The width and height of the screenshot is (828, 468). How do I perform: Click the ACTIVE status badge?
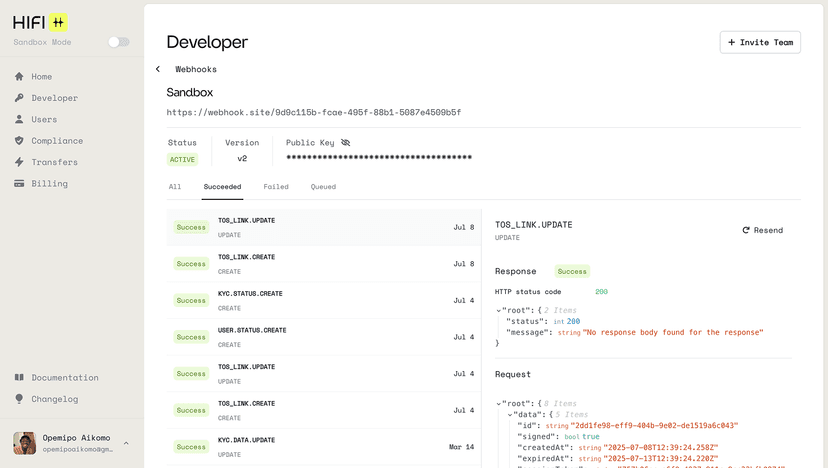click(x=182, y=160)
